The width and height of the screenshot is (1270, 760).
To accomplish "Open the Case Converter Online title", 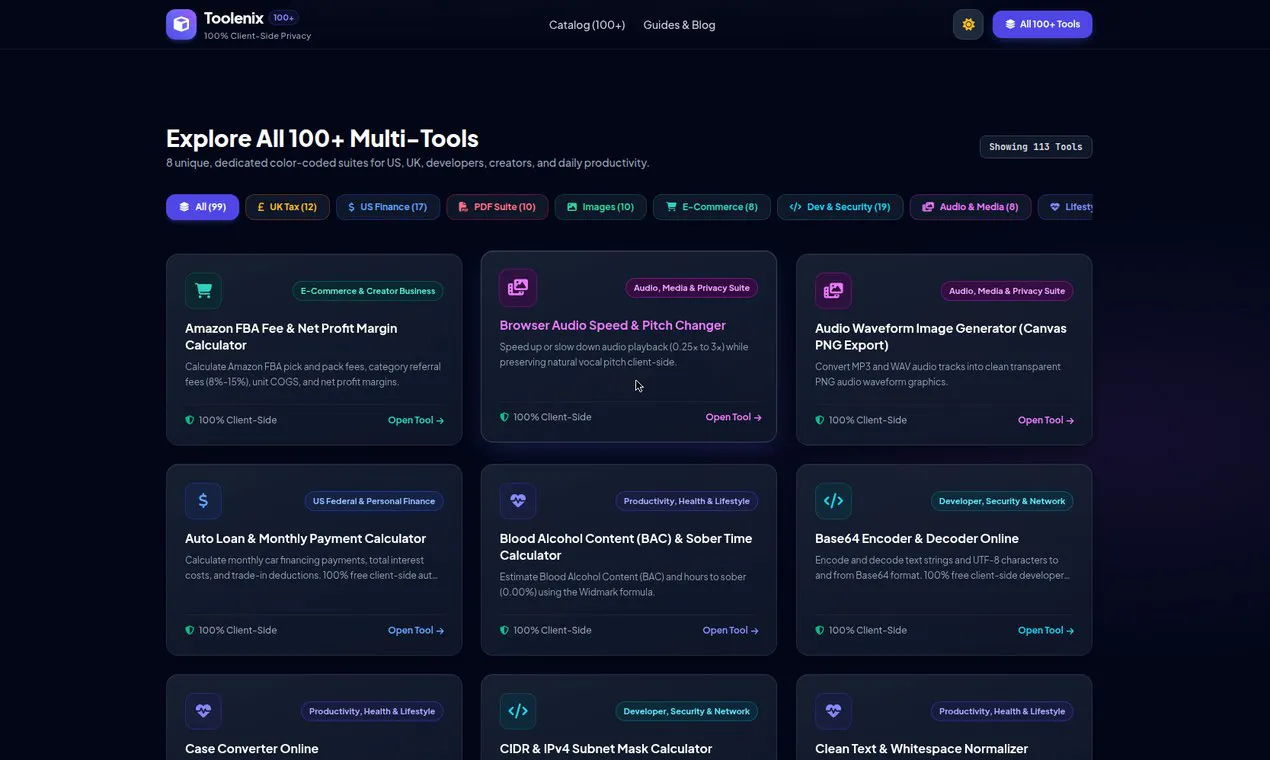I will (252, 749).
